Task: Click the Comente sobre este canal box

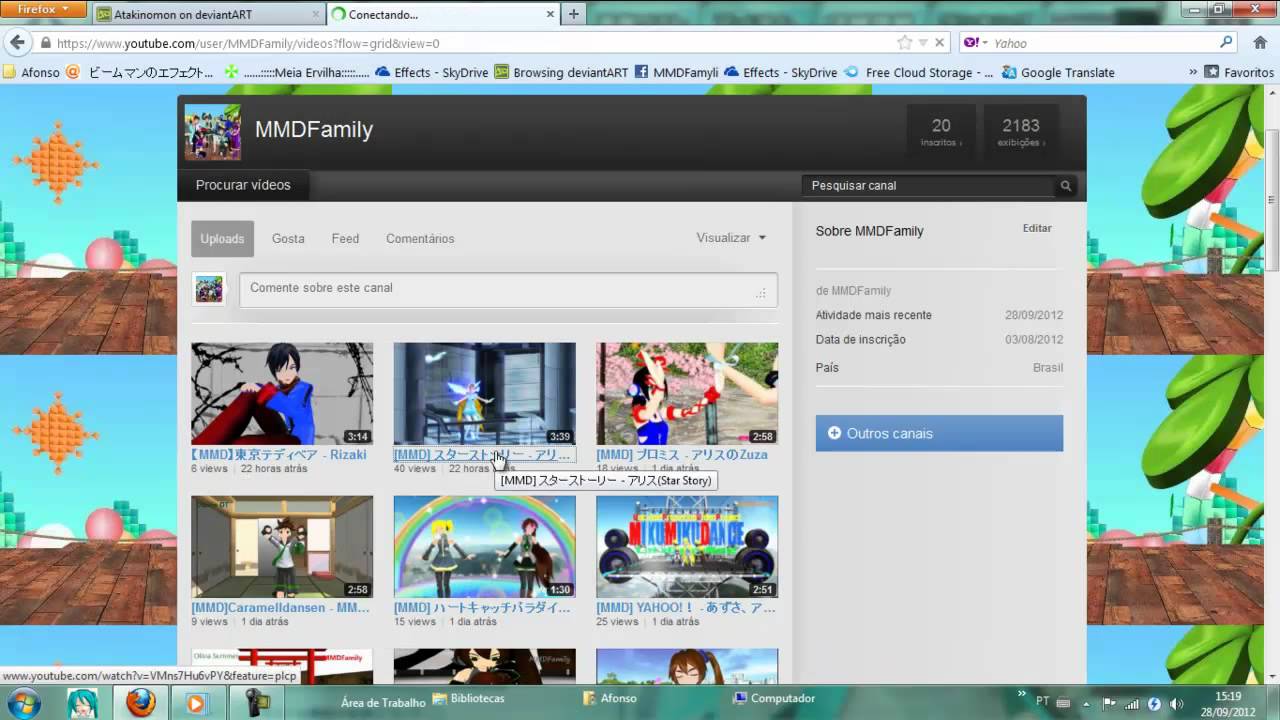Action: [x=508, y=289]
